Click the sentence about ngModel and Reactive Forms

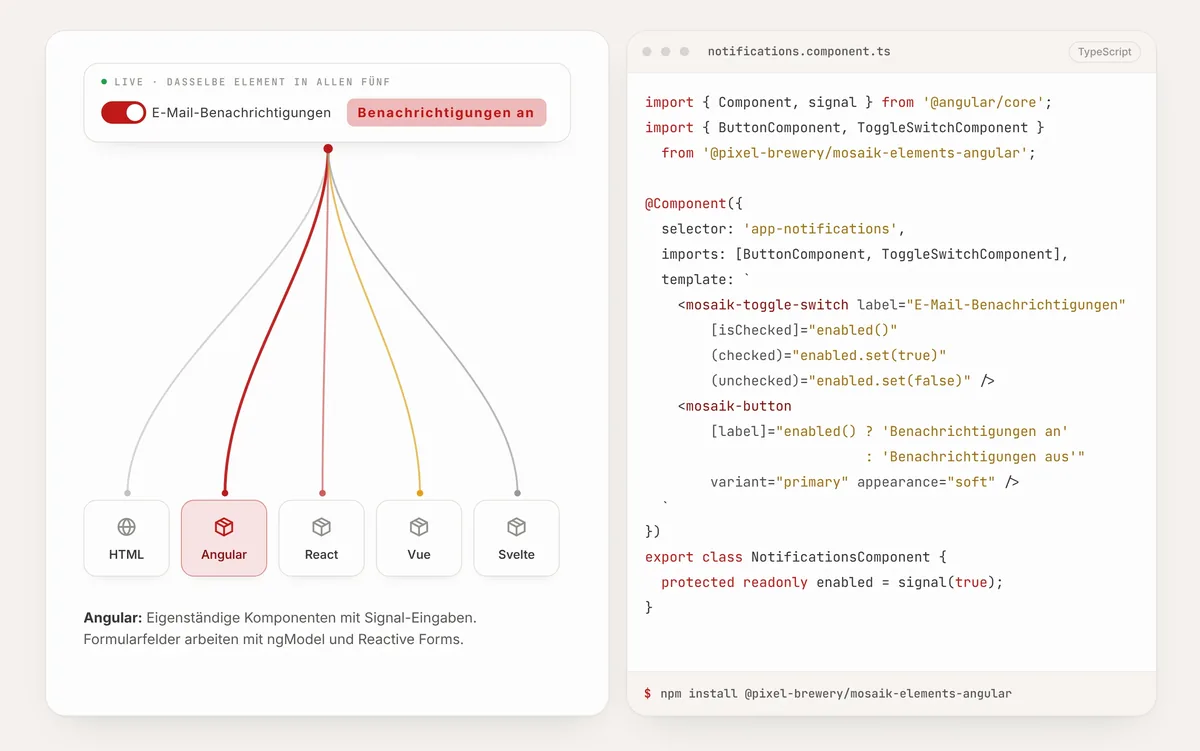coord(274,640)
